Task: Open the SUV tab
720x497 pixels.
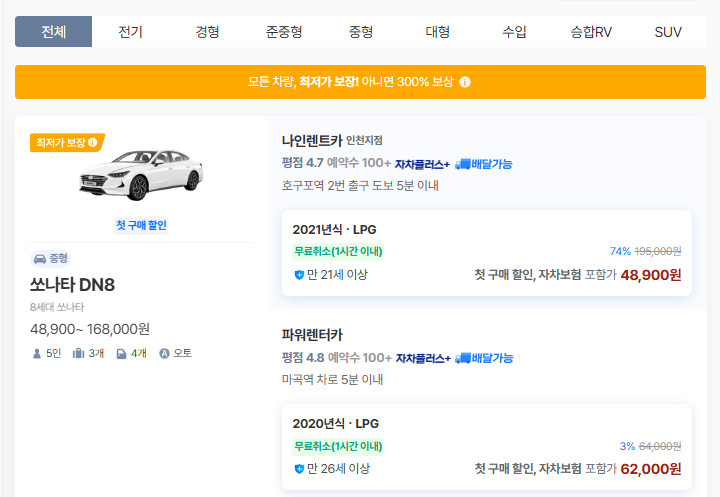Action: (x=668, y=32)
